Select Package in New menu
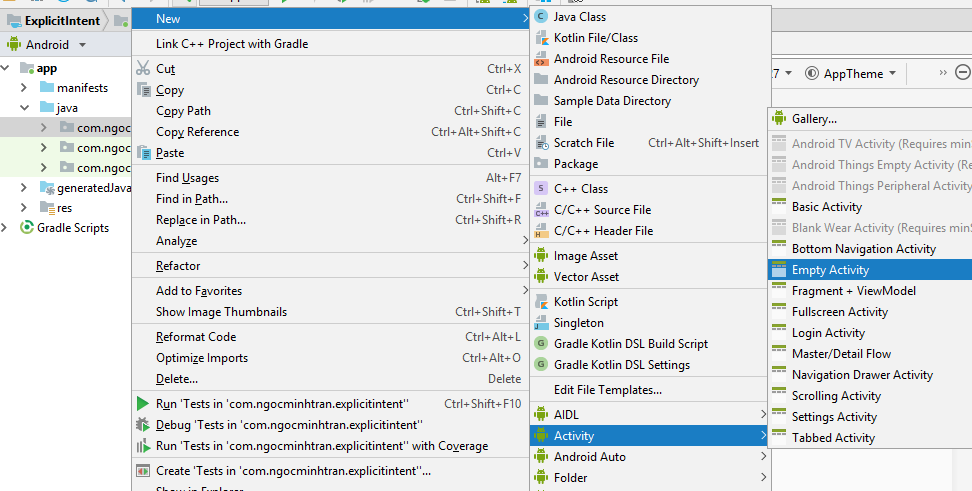 (x=650, y=164)
